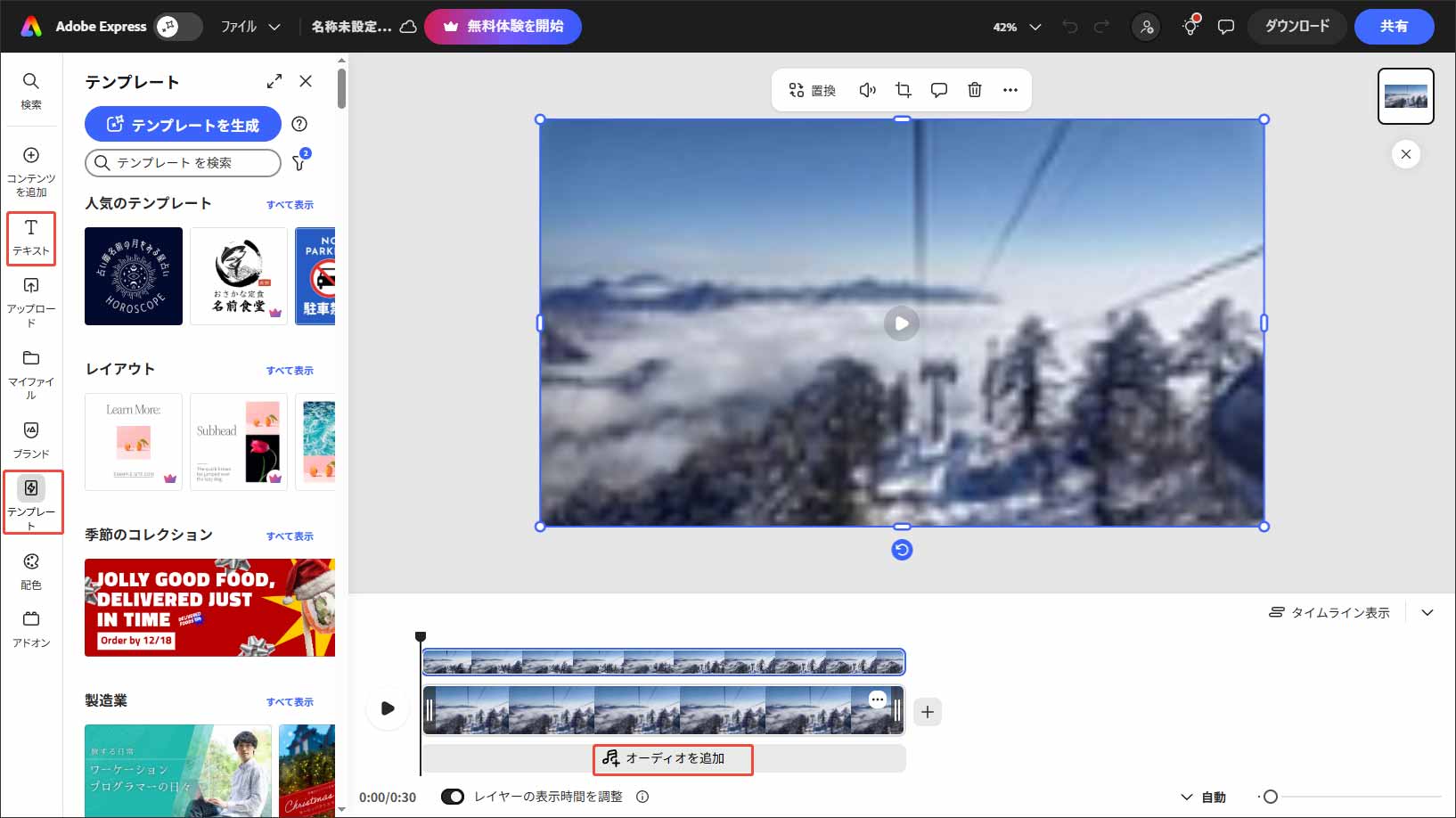Adjust clip volume via the speaker icon
Image resolution: width=1456 pixels, height=818 pixels.
tap(867, 89)
